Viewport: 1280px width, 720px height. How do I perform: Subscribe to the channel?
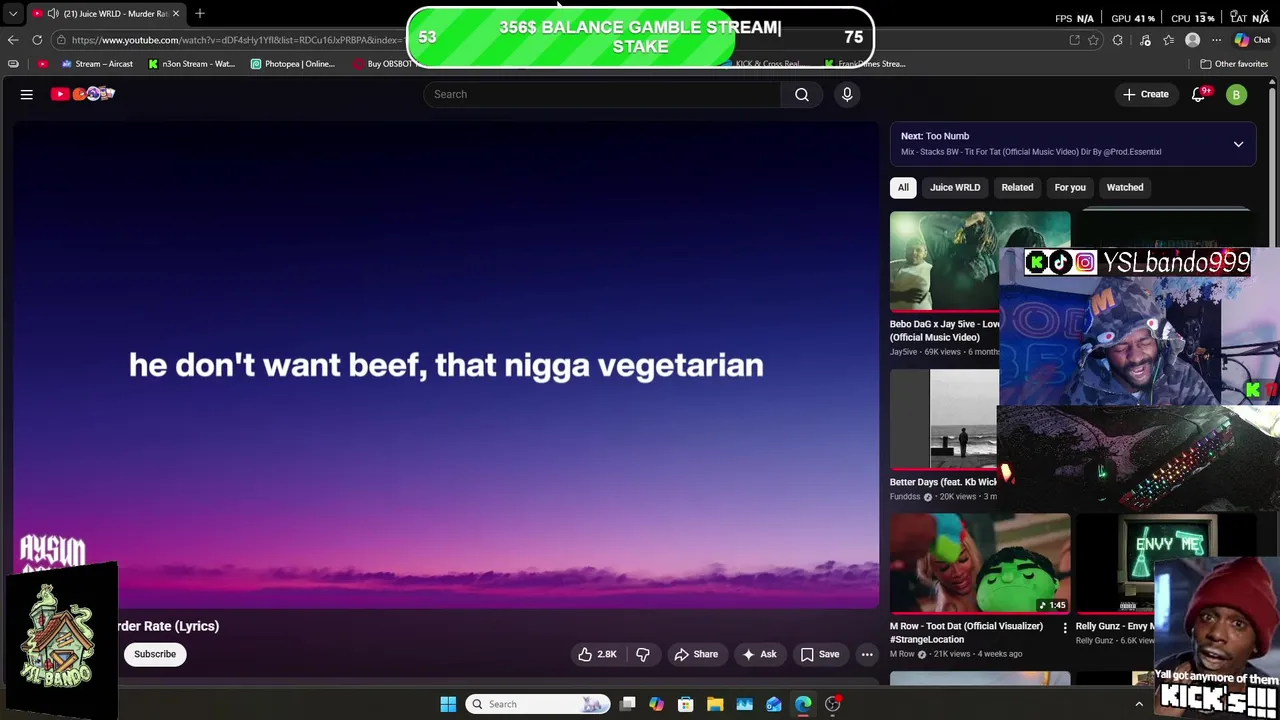pyautogui.click(x=155, y=654)
